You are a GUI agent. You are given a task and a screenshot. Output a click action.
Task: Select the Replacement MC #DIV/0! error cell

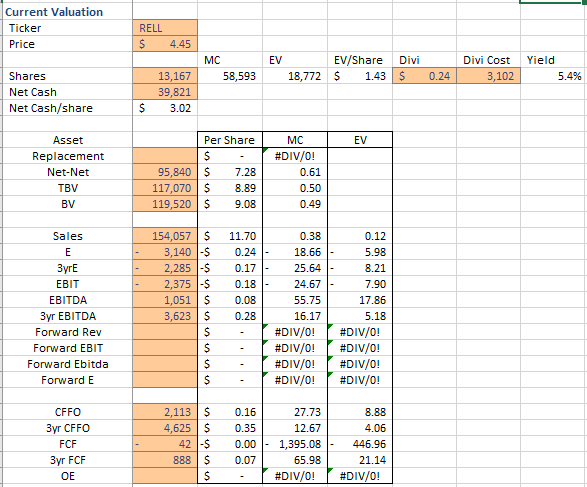(x=295, y=156)
